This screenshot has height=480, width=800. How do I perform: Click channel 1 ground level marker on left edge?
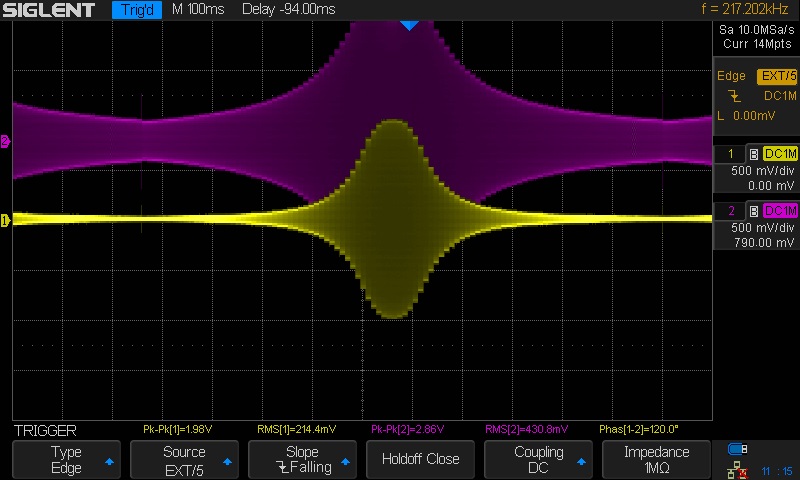pos(5,220)
